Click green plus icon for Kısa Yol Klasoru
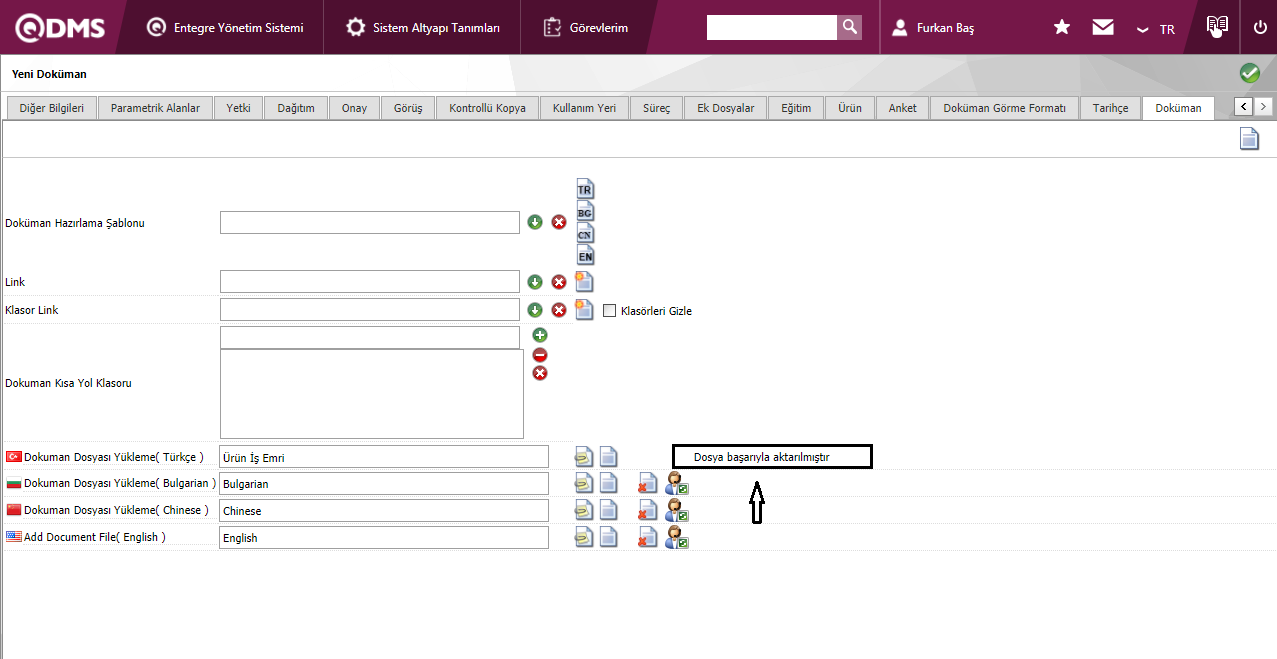 [540, 335]
